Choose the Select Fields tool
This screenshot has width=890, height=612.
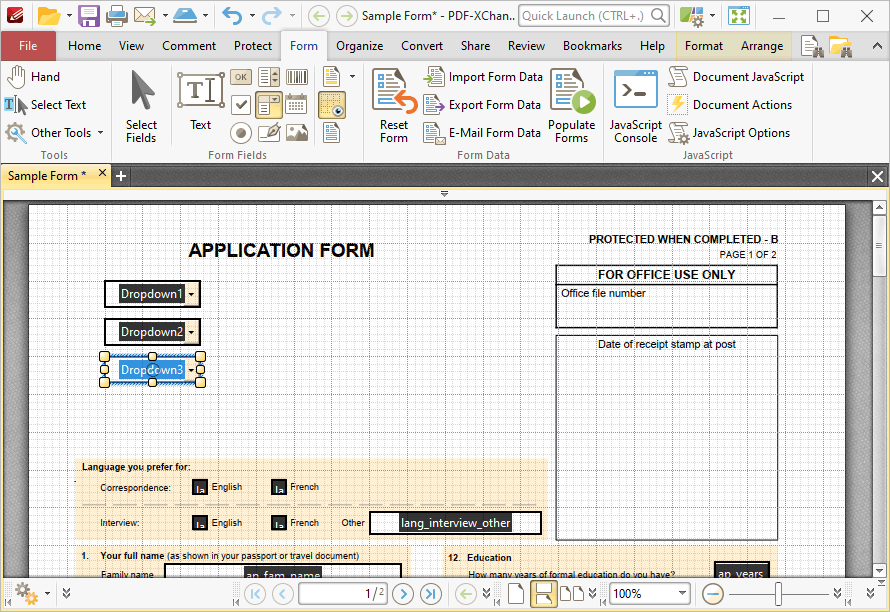(x=141, y=107)
